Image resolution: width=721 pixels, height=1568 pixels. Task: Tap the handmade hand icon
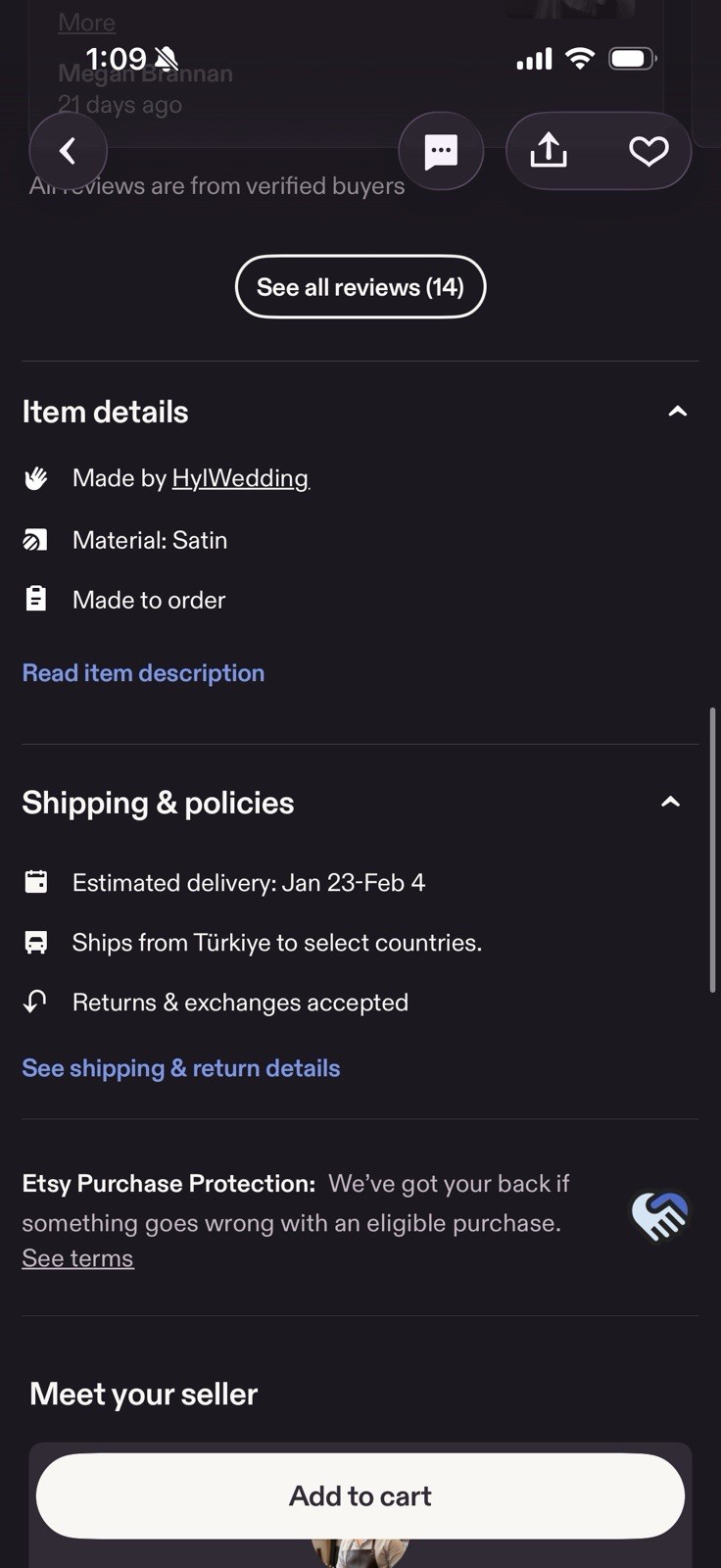36,478
